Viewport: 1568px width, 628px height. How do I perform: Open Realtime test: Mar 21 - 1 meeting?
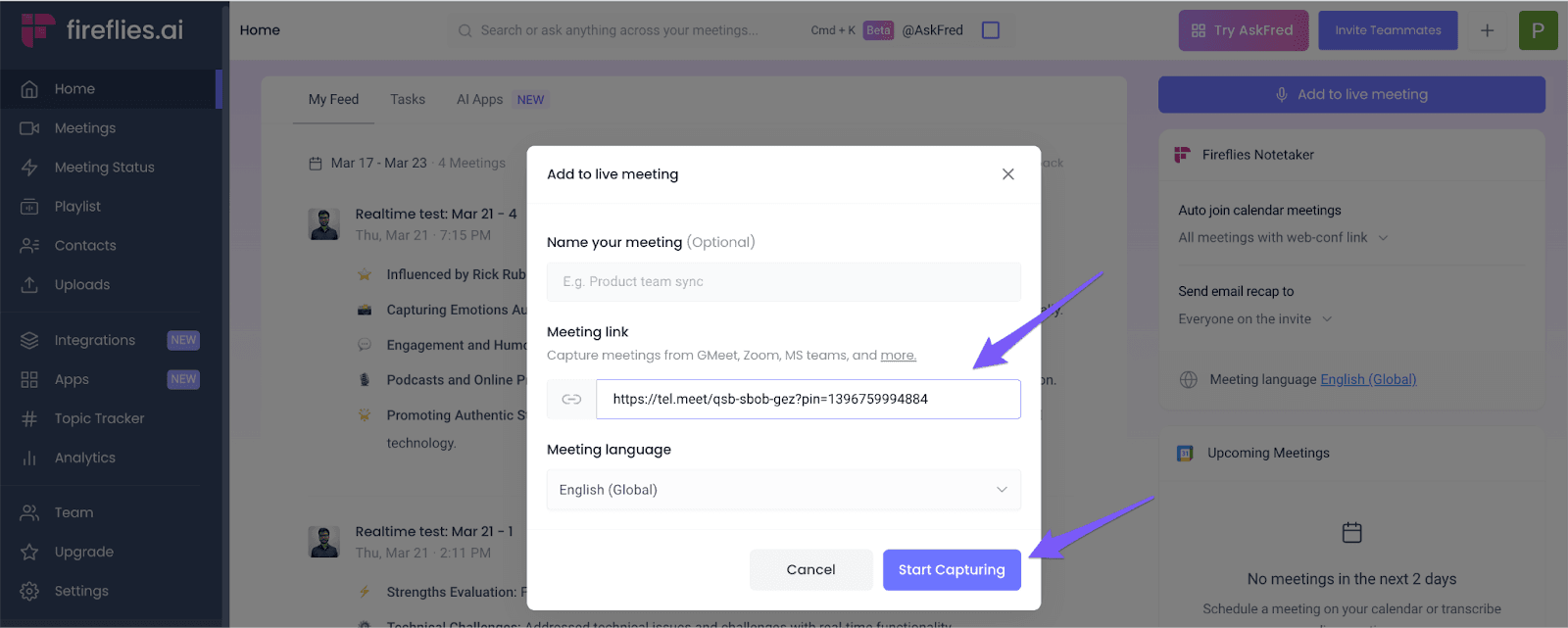point(433,531)
